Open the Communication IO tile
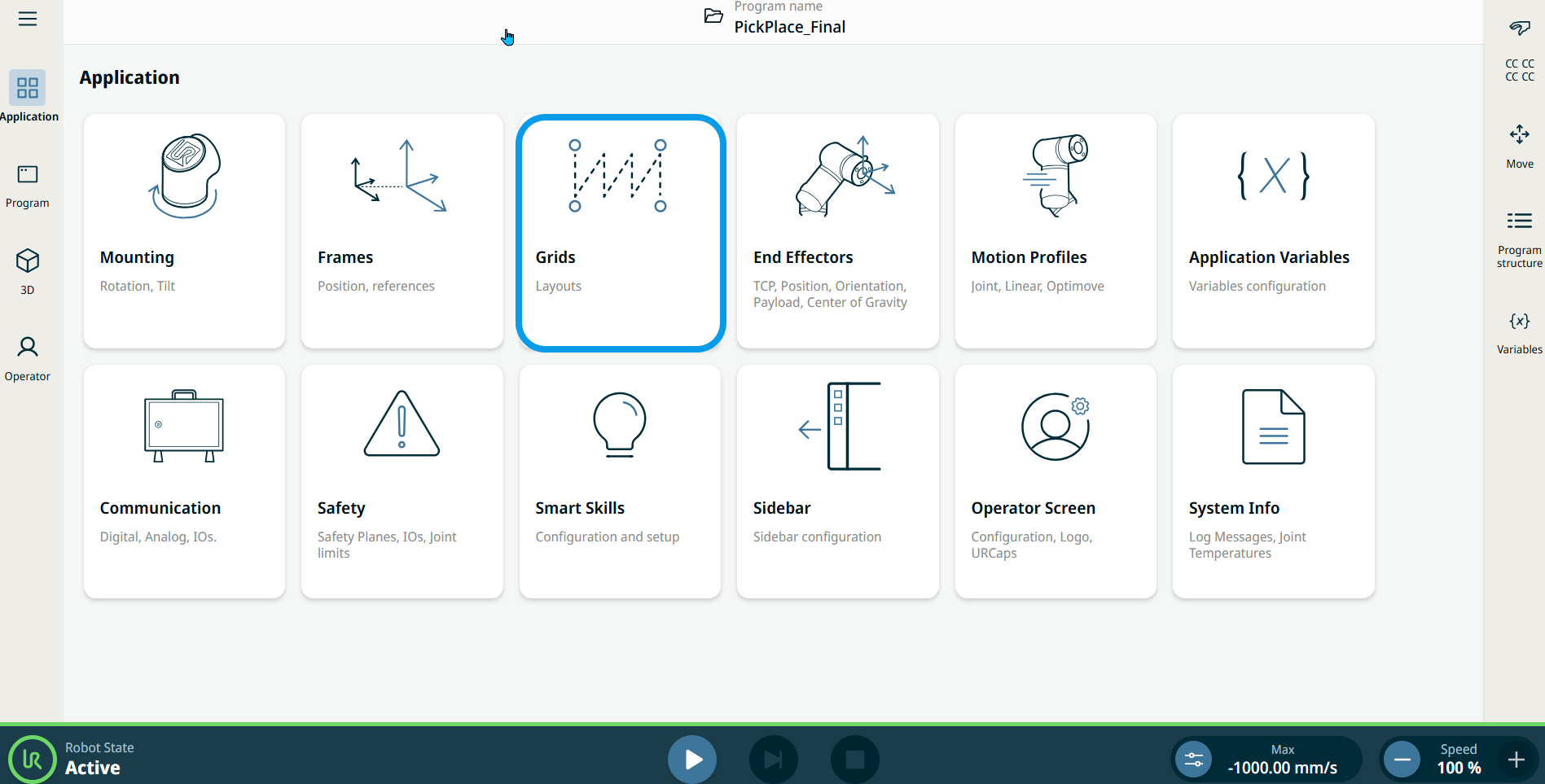Image resolution: width=1545 pixels, height=784 pixels. (184, 481)
